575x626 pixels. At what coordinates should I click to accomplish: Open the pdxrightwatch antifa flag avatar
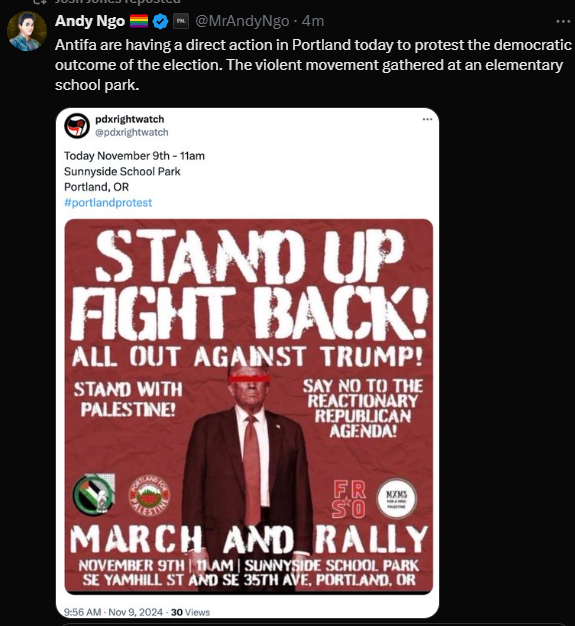click(77, 126)
